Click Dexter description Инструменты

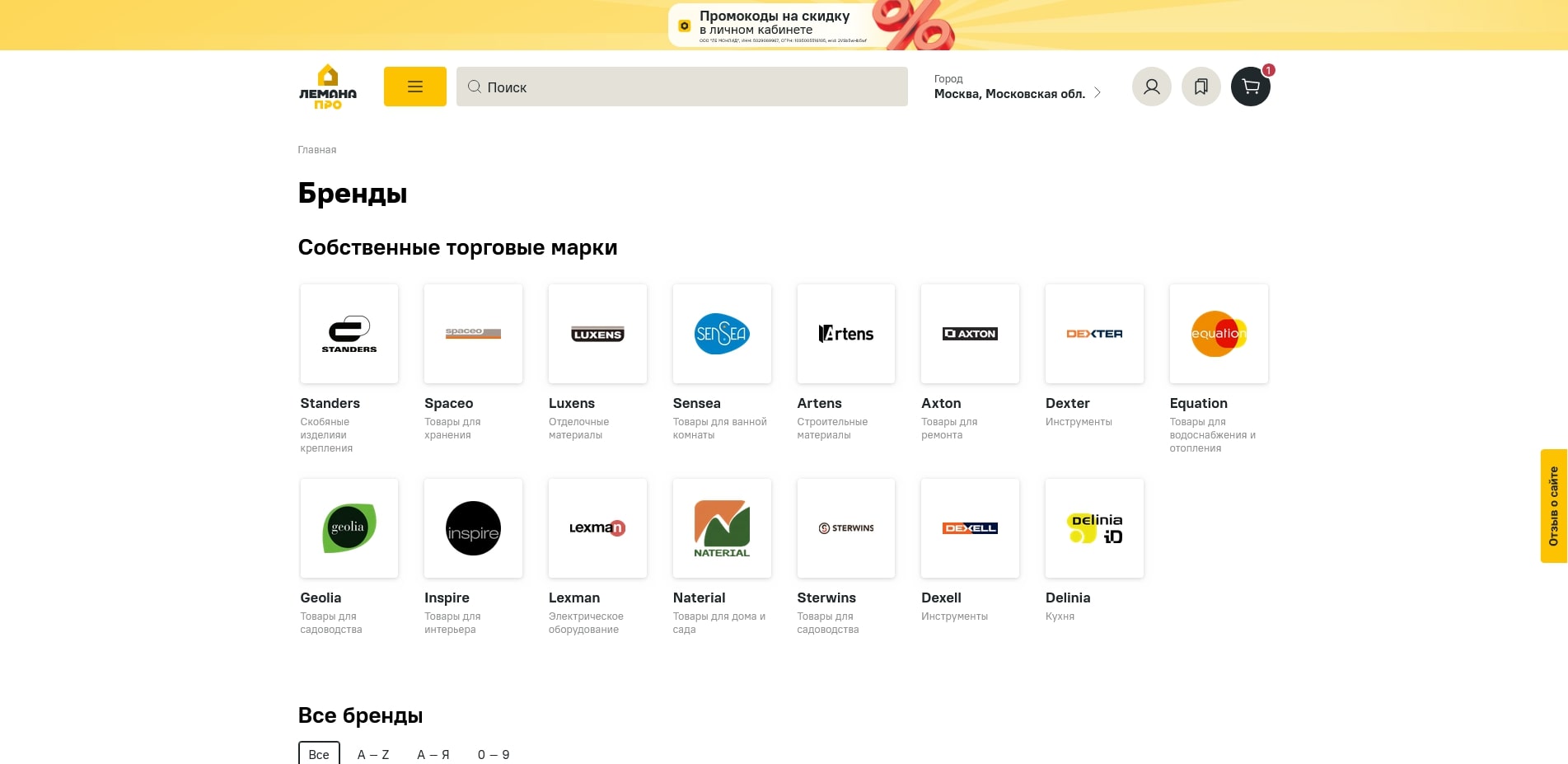[x=1079, y=422]
